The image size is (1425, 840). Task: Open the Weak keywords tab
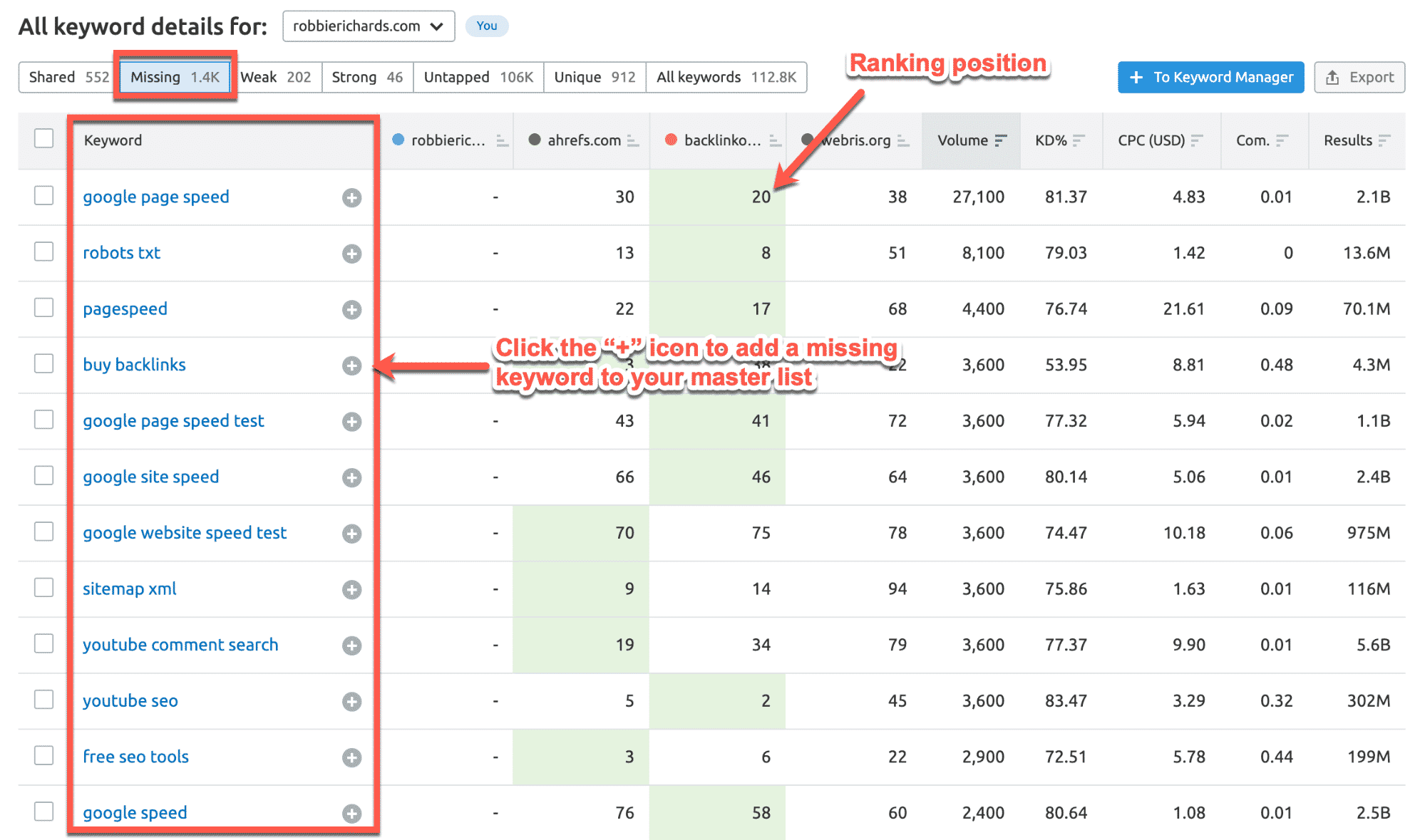[x=276, y=77]
